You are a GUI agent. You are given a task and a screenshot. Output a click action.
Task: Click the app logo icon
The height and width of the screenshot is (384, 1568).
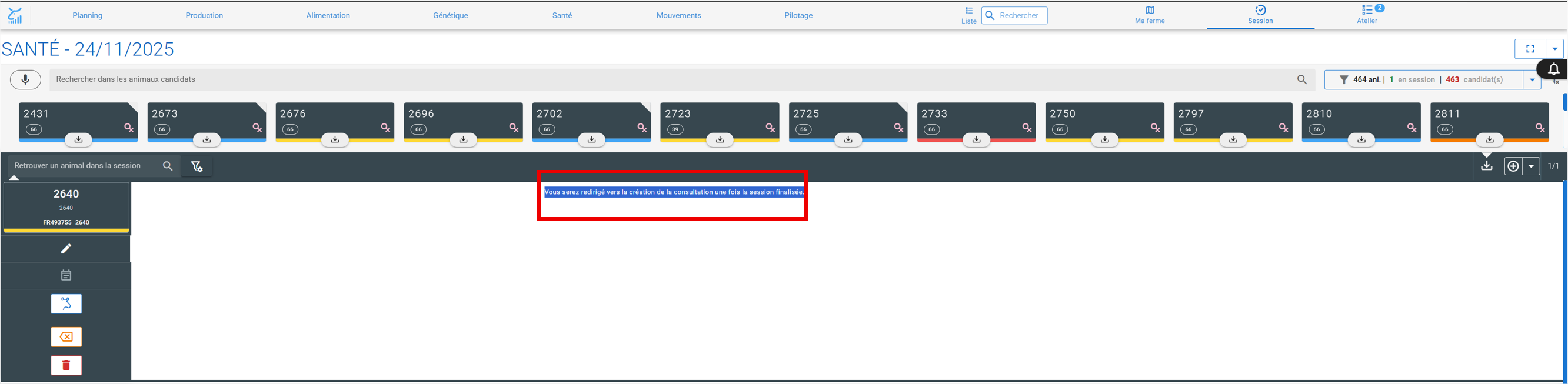pyautogui.click(x=15, y=15)
